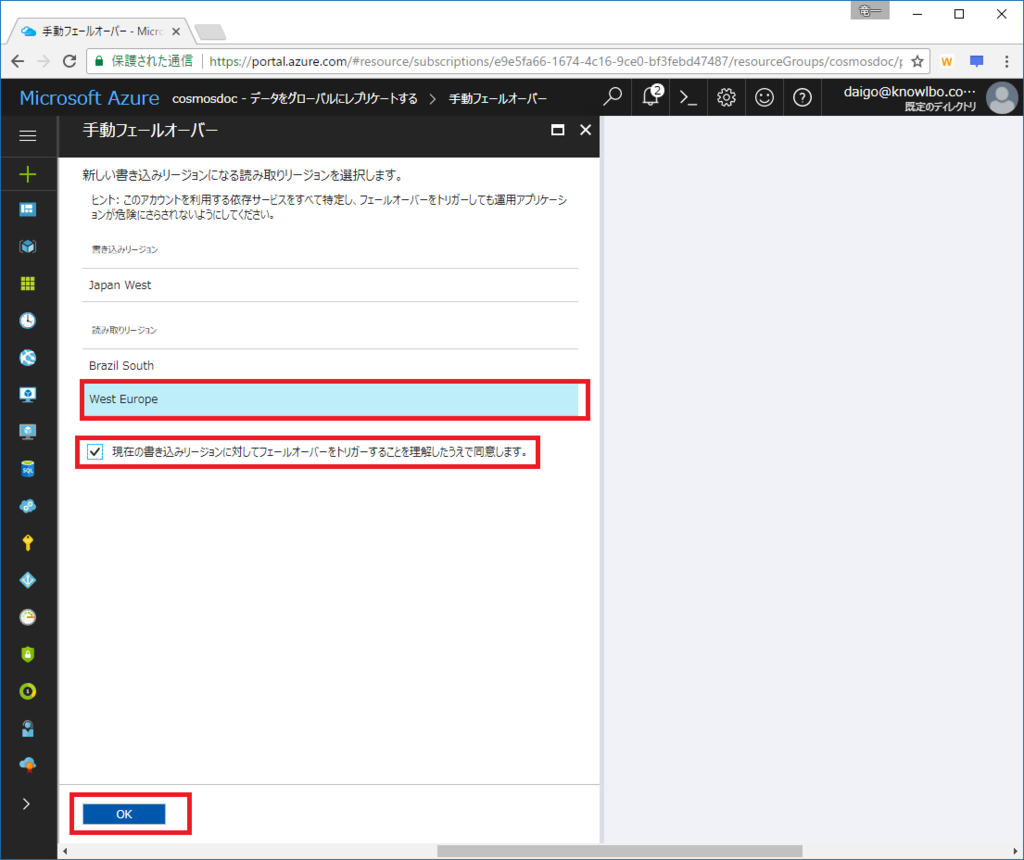Click the orange W extension icon
Screen dimensions: 1024x860
click(x=946, y=61)
